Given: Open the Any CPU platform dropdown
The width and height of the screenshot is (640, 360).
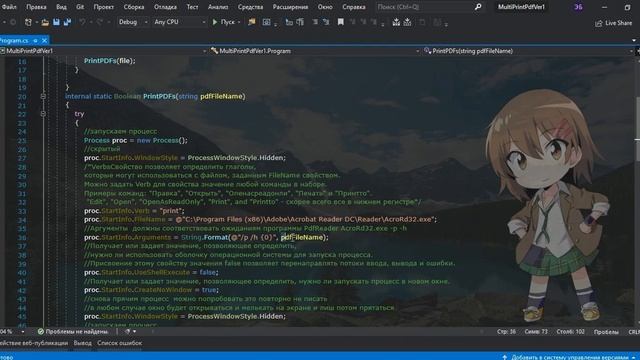Looking at the screenshot, I should [179, 22].
